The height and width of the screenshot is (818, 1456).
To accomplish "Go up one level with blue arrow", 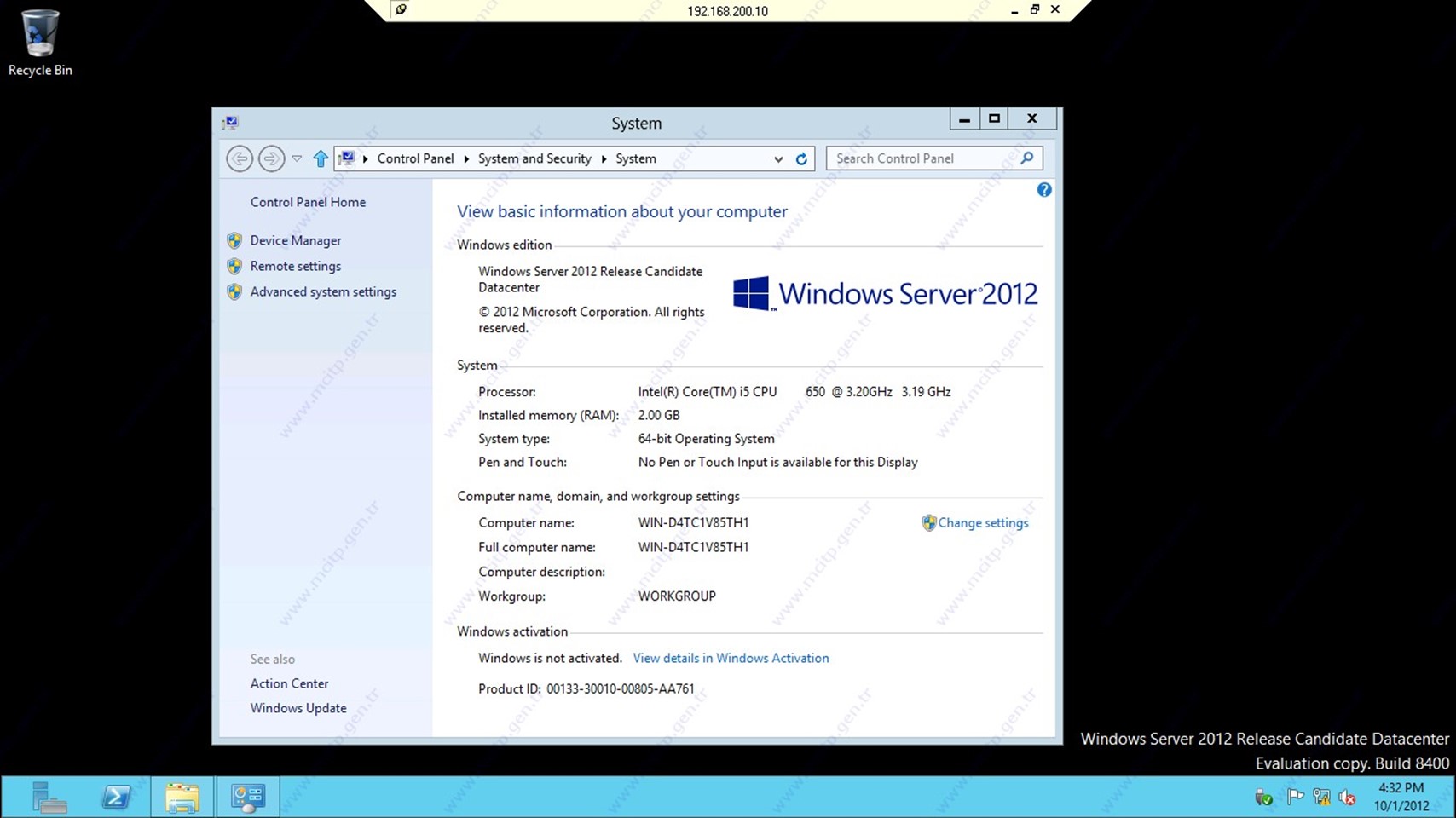I will click(x=321, y=158).
